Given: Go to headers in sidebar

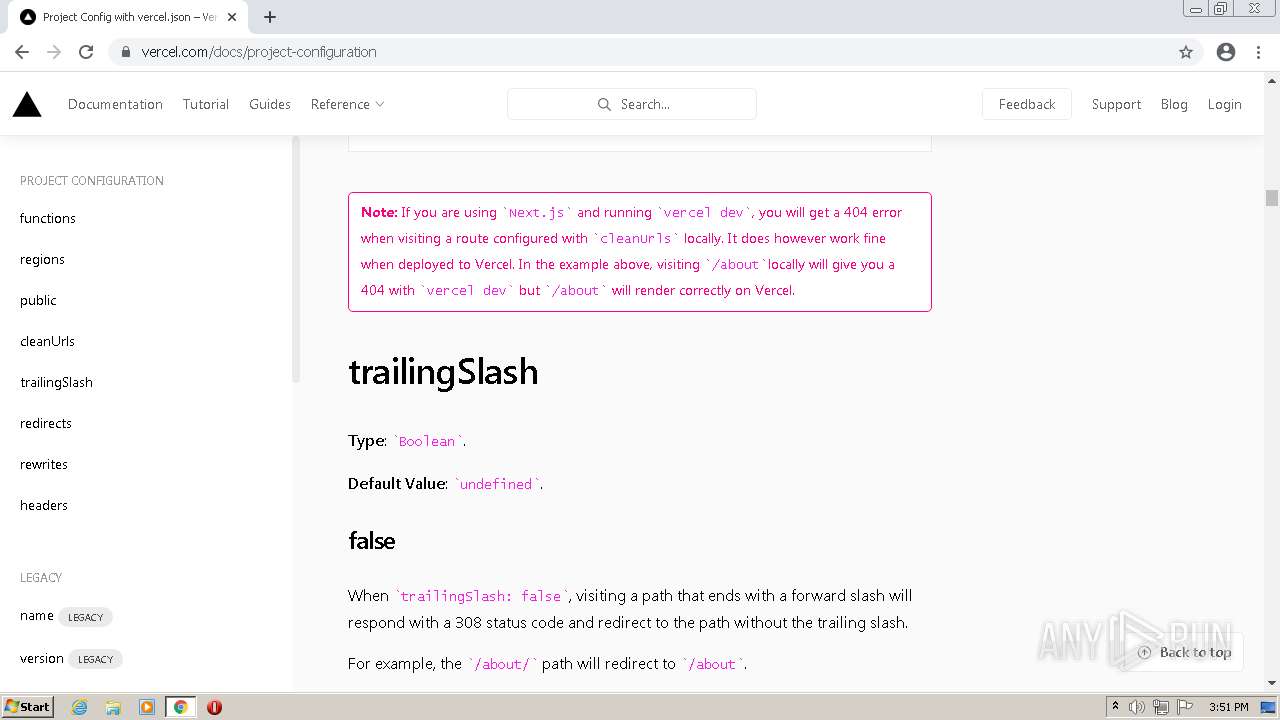Looking at the screenshot, I should coord(44,505).
